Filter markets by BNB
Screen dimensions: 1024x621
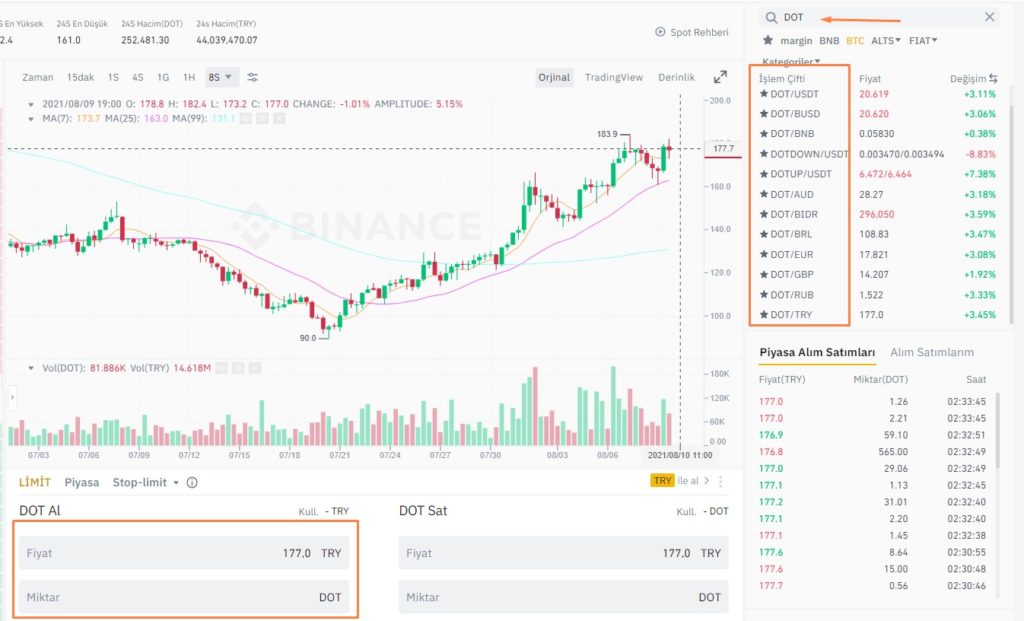pyautogui.click(x=829, y=40)
